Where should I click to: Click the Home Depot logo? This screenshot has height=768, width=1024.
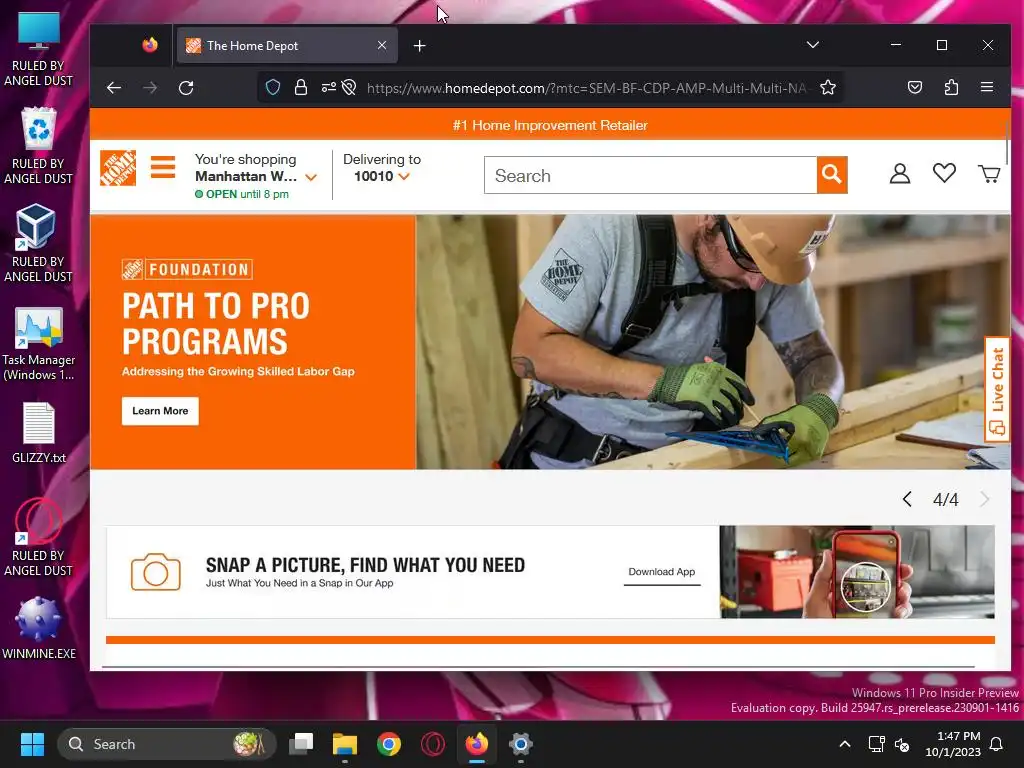(x=118, y=168)
